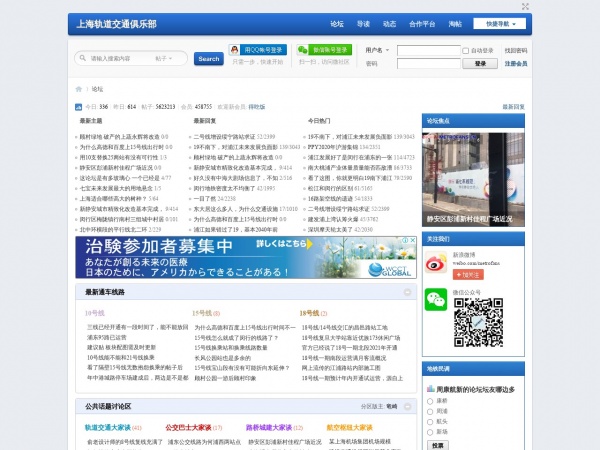Go to the 合作平台 navigation item

click(422, 23)
